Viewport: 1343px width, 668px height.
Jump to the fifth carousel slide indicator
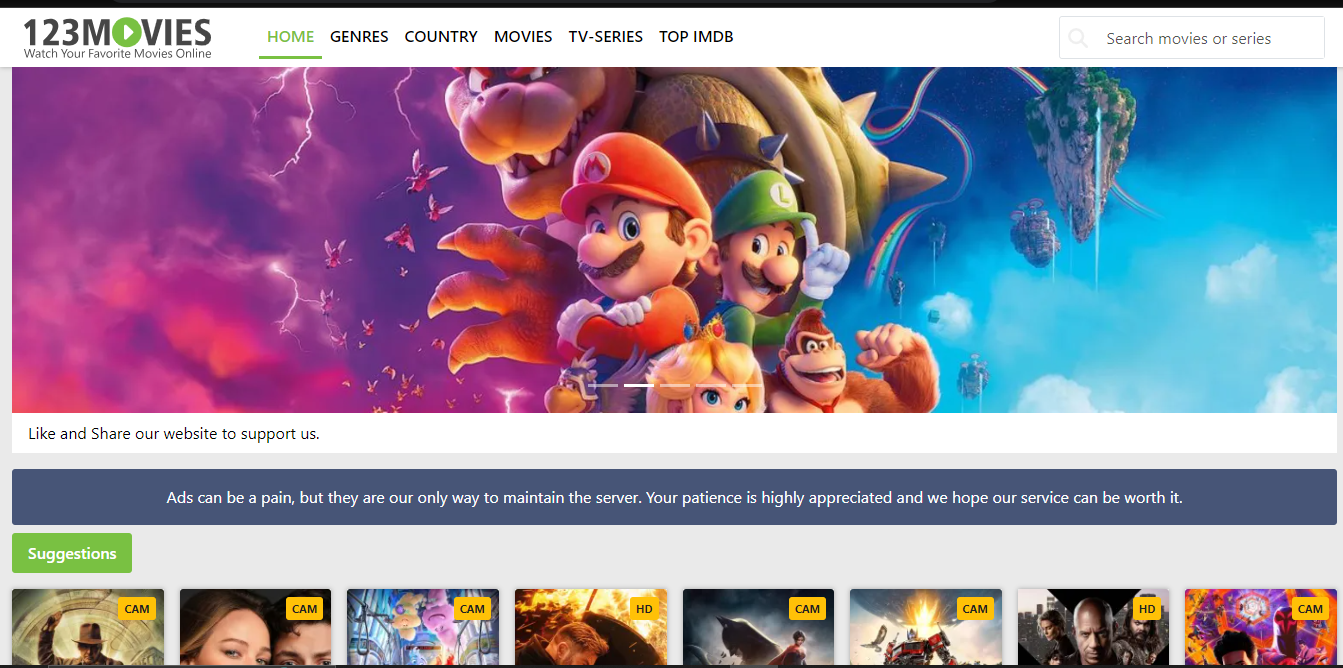pyautogui.click(x=747, y=385)
